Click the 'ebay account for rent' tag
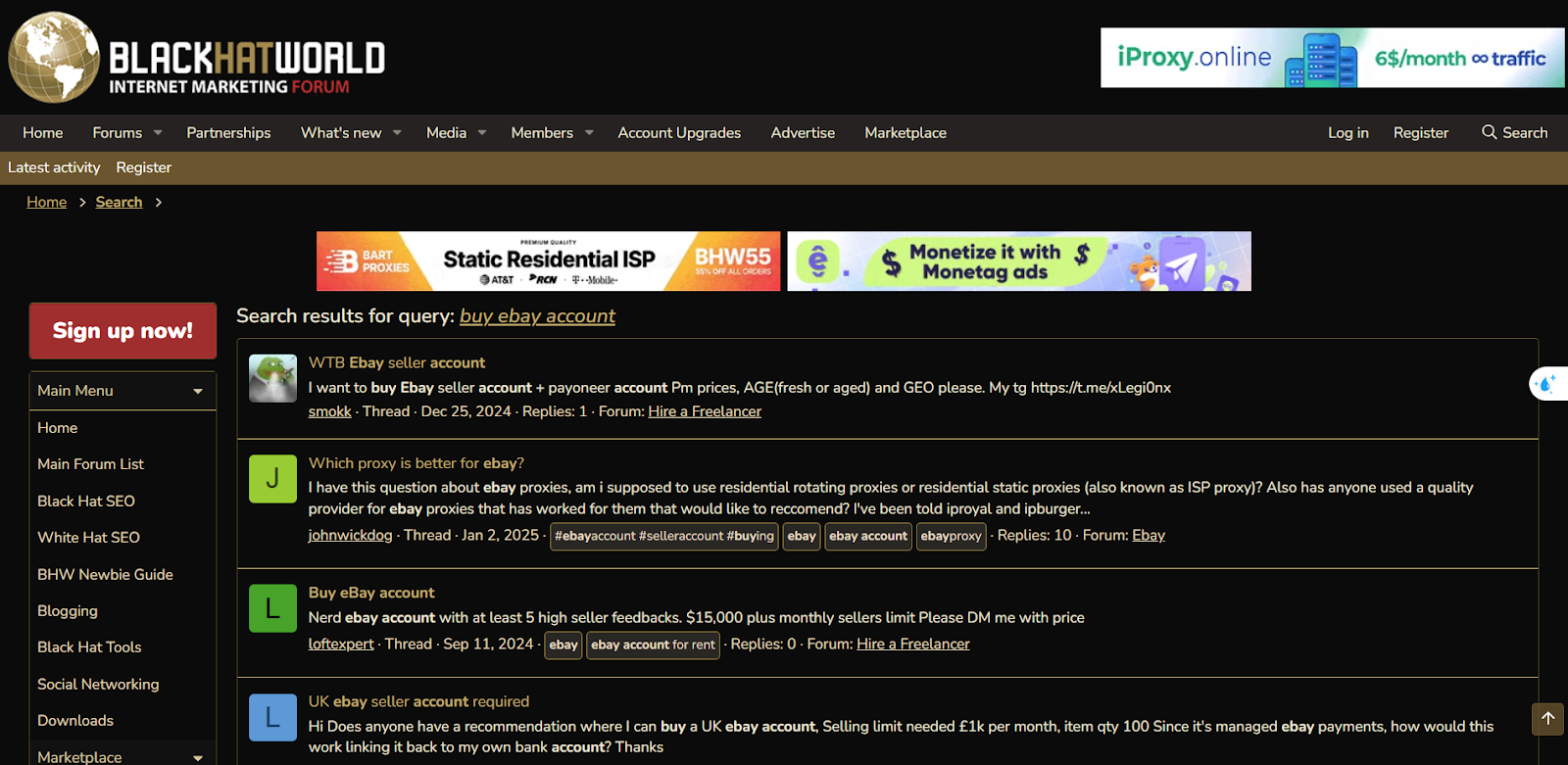The width and height of the screenshot is (1568, 765). 653,645
